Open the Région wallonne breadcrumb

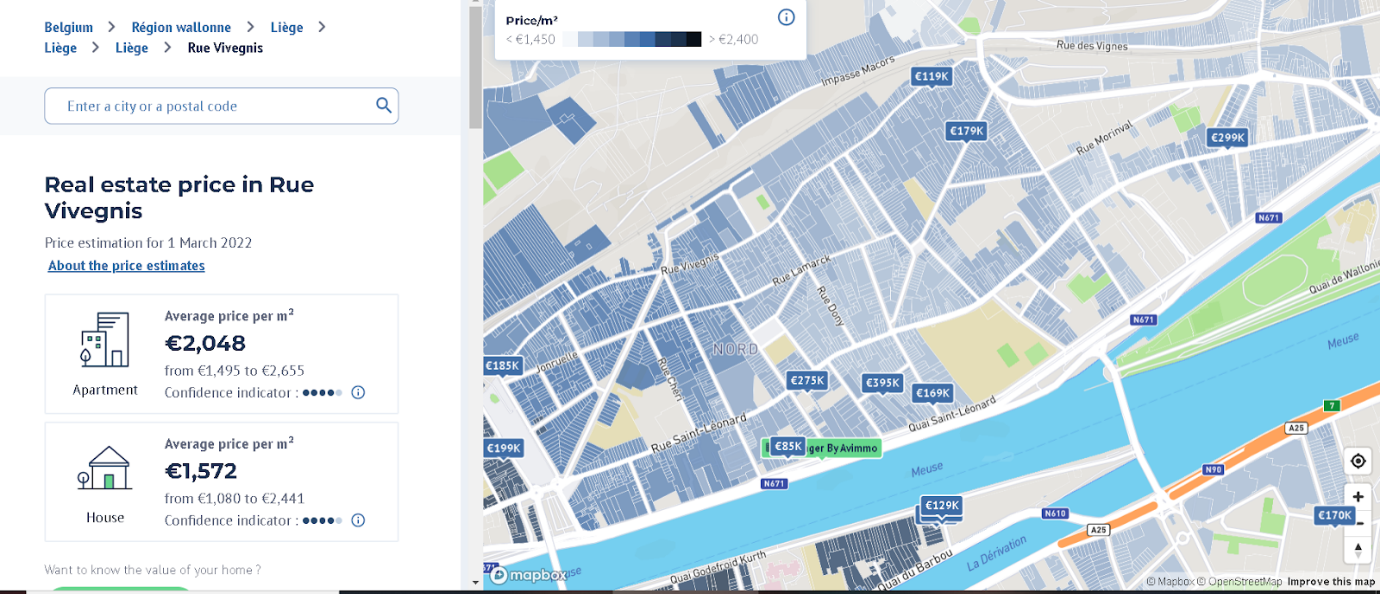181,27
